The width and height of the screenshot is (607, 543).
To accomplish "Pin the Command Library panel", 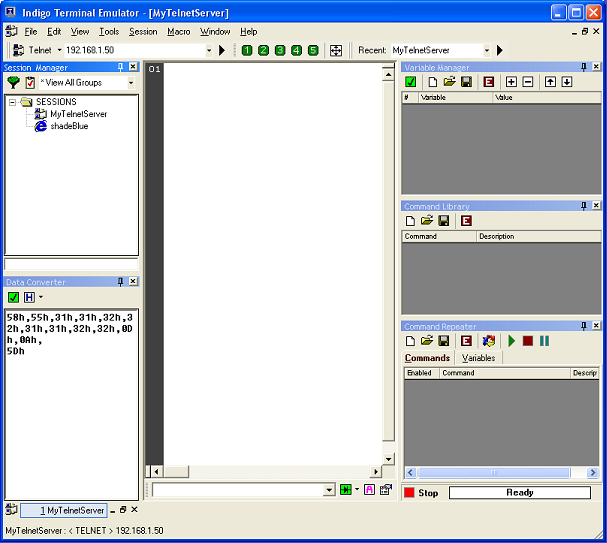I will tap(584, 206).
